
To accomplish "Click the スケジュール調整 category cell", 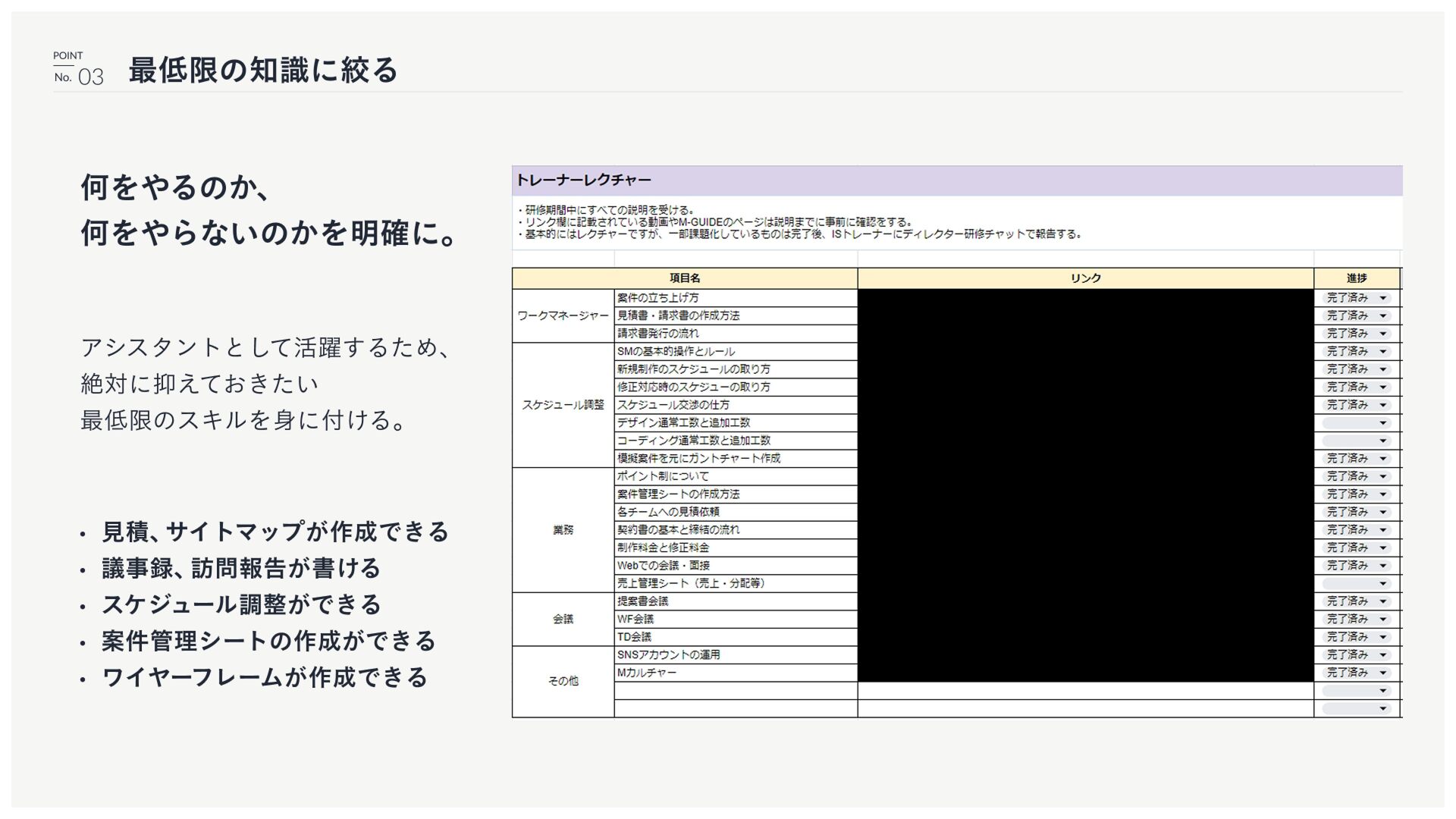I will click(563, 405).
